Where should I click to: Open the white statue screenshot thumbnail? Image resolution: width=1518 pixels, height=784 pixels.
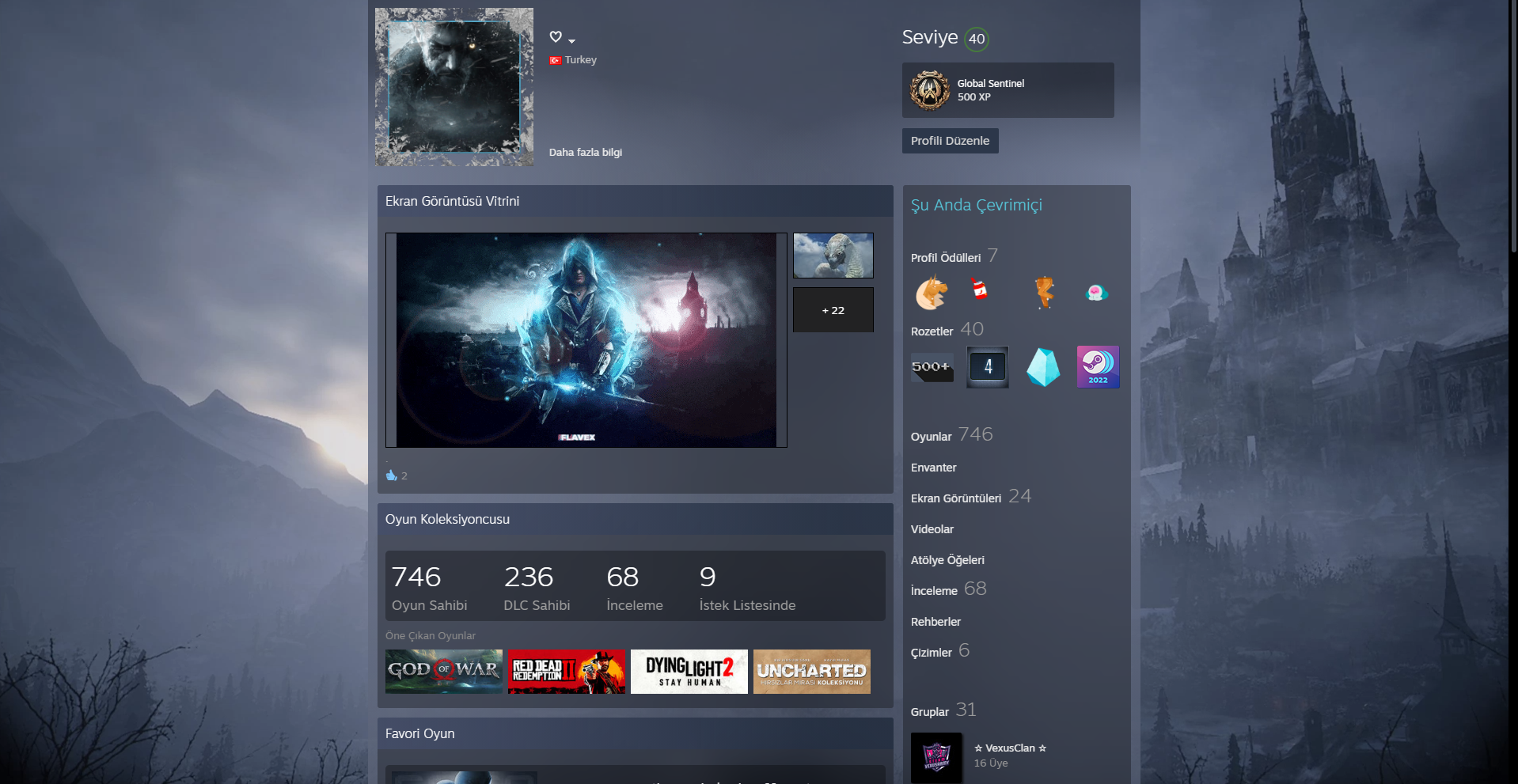[x=833, y=256]
